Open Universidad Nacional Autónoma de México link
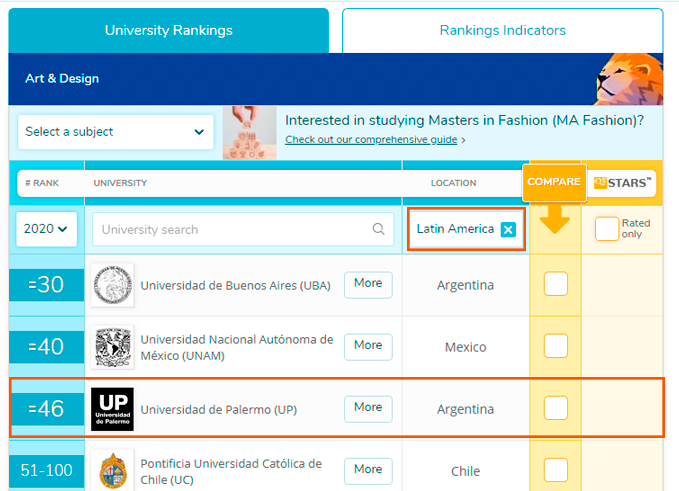Viewport: 679px width, 491px height. pyautogui.click(x=236, y=347)
